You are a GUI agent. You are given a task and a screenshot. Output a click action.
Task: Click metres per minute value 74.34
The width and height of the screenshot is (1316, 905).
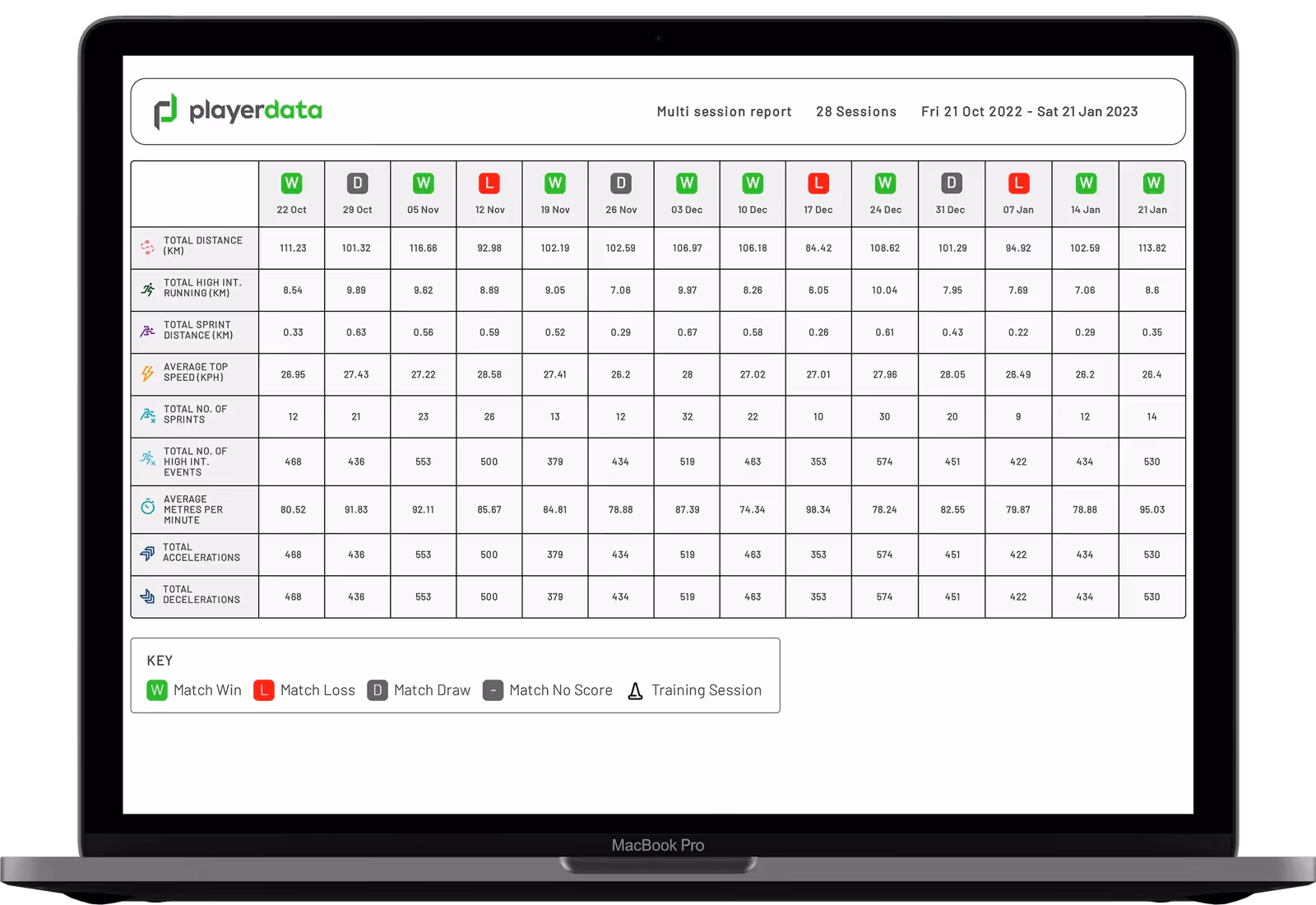coord(753,510)
